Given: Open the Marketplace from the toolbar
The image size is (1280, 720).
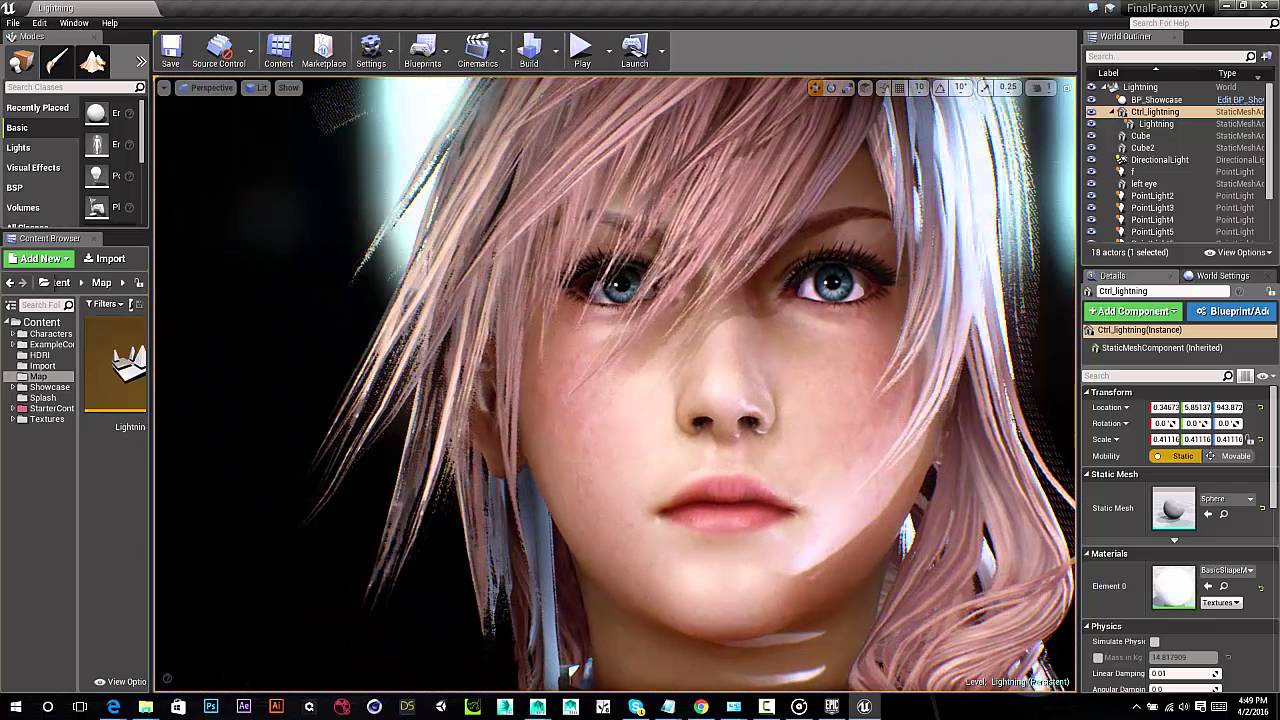Looking at the screenshot, I should pos(324,51).
